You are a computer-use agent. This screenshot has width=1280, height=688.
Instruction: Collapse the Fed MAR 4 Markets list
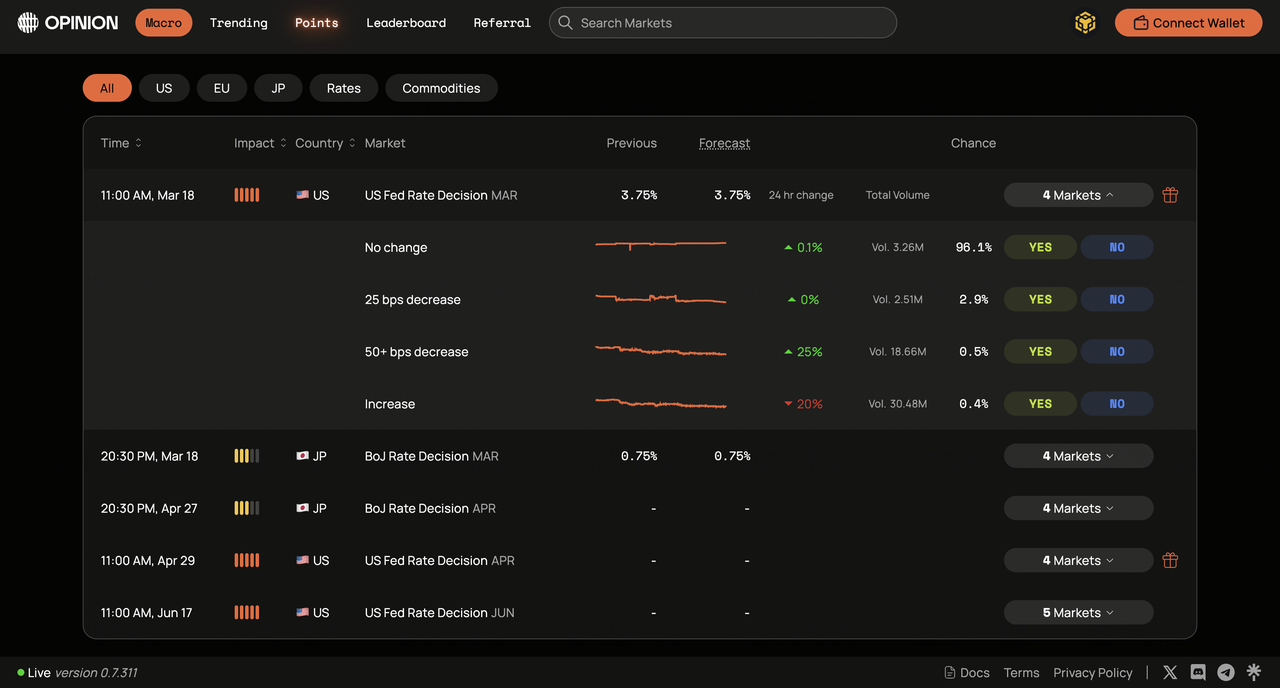(x=1078, y=195)
